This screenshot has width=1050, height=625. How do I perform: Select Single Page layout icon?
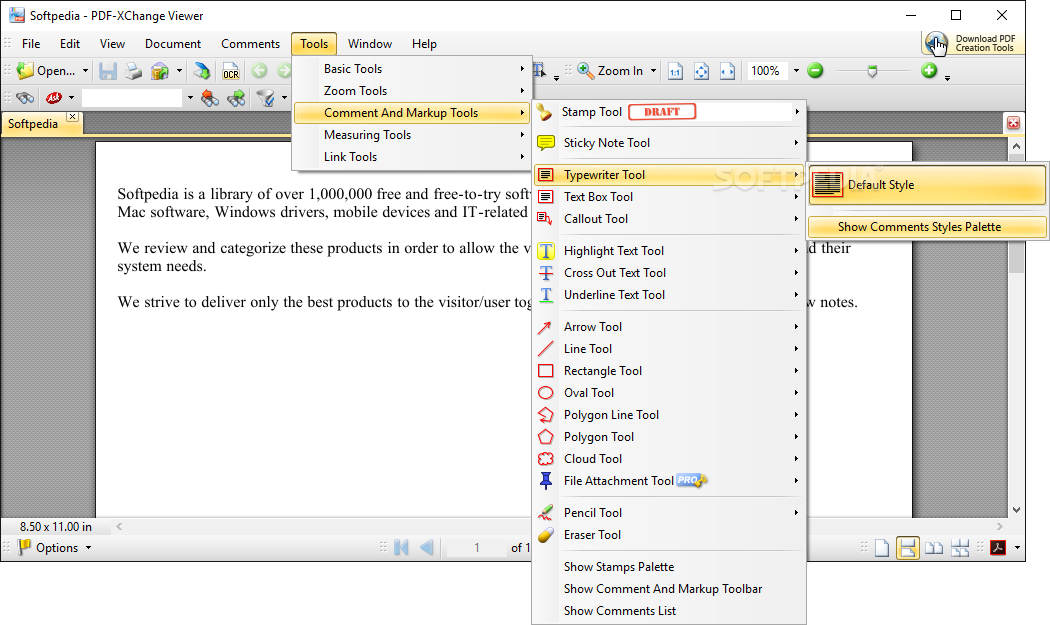[x=882, y=548]
